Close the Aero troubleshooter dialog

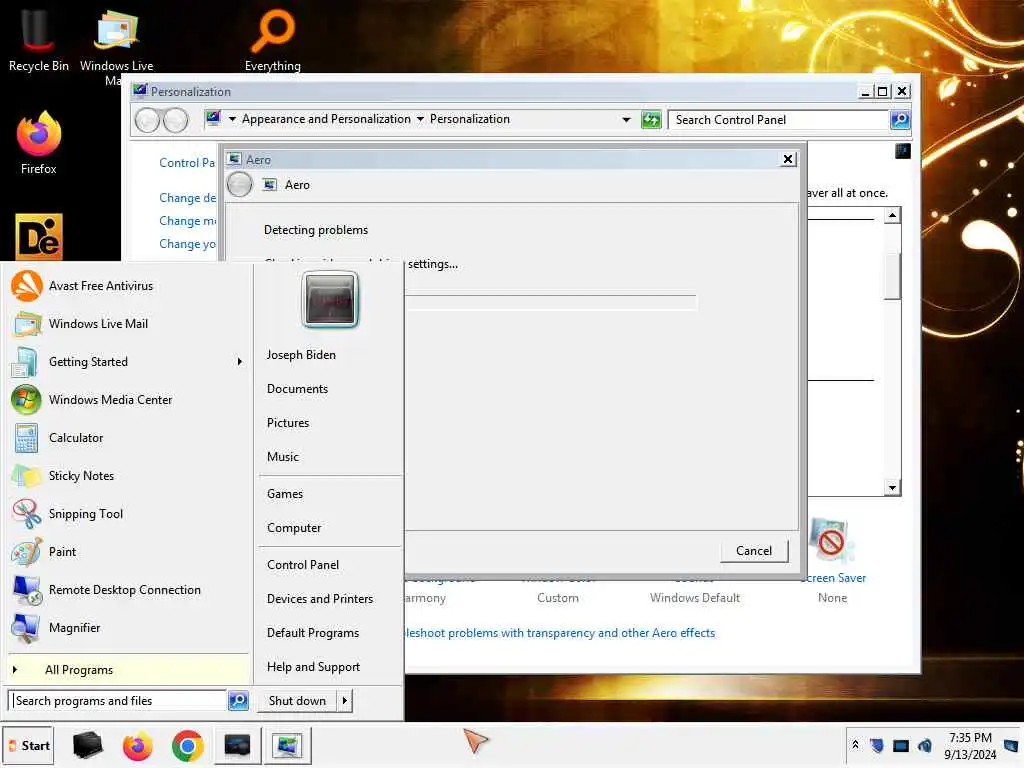click(788, 159)
